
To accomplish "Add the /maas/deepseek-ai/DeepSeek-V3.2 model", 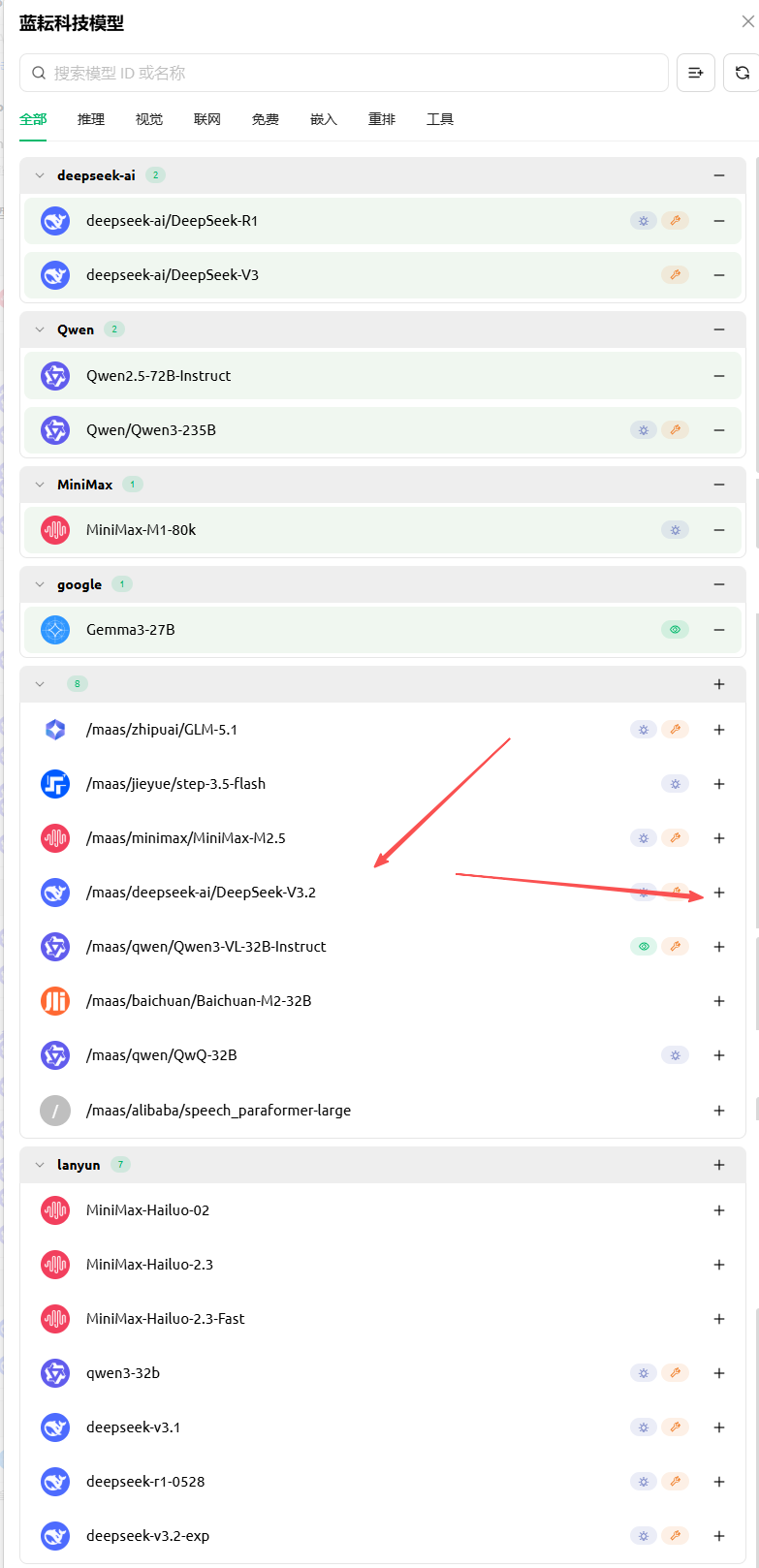I will pyautogui.click(x=719, y=893).
